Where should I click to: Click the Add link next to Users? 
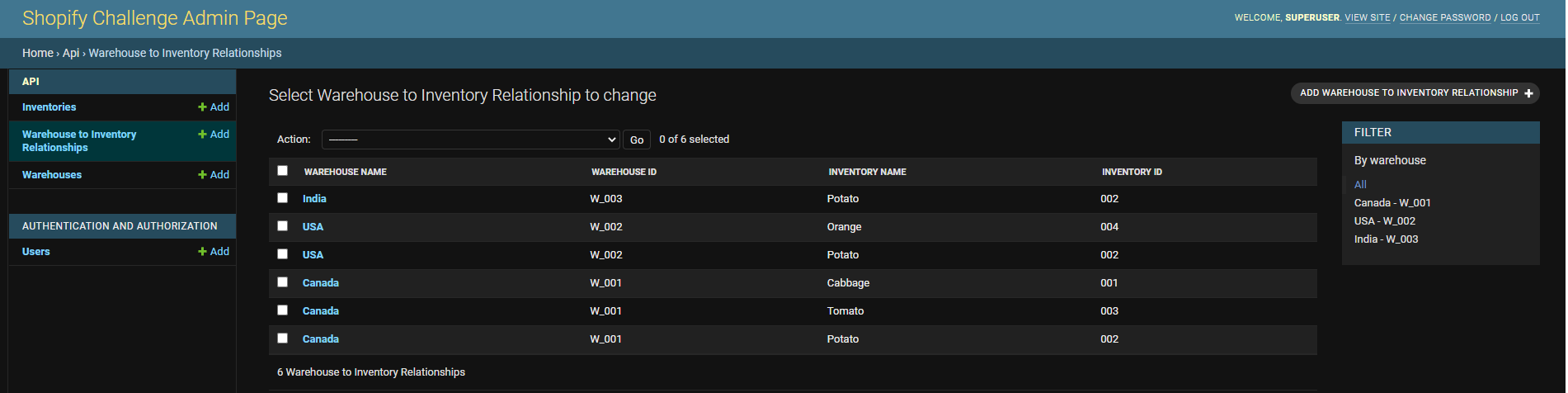pyautogui.click(x=214, y=252)
